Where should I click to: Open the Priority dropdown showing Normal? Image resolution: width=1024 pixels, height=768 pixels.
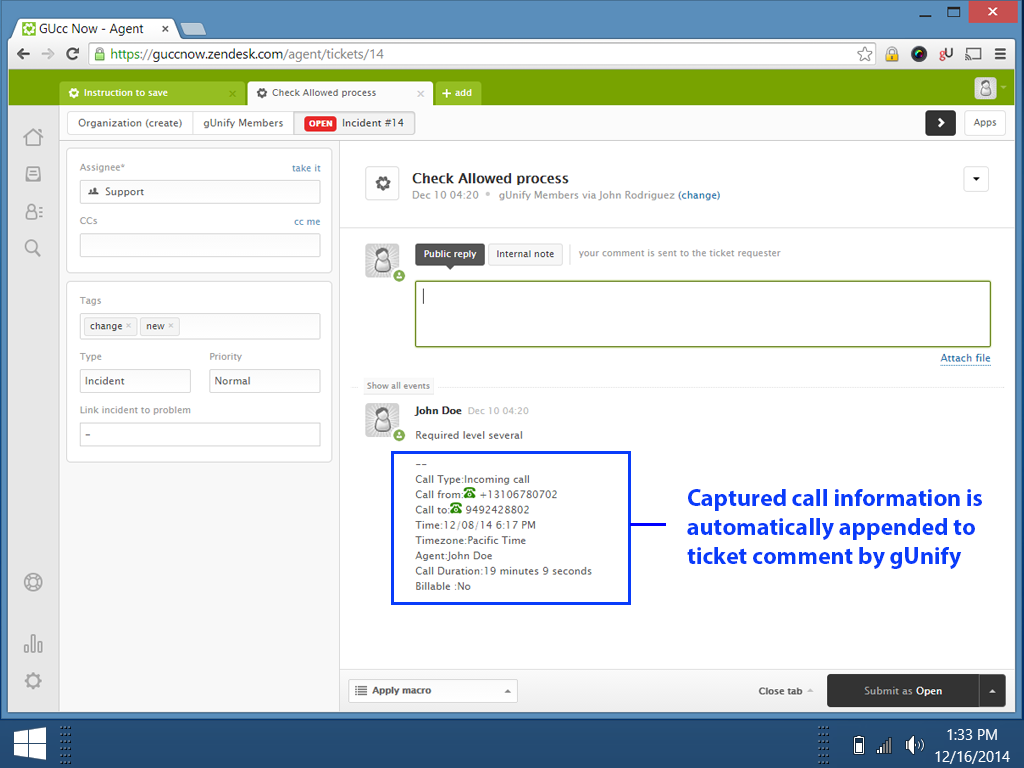264,381
